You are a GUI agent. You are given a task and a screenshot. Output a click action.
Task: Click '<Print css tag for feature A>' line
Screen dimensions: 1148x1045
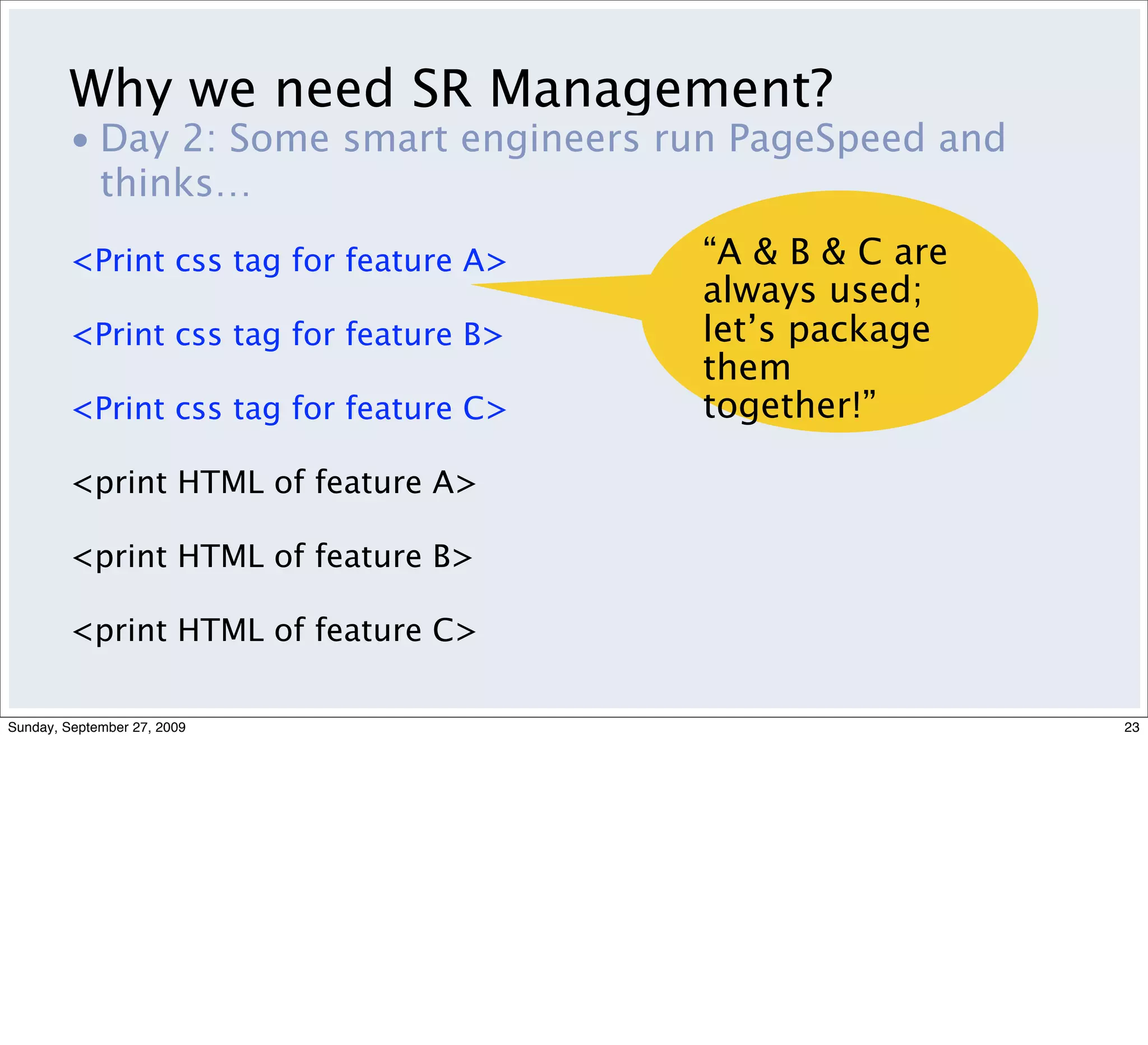tap(289, 261)
